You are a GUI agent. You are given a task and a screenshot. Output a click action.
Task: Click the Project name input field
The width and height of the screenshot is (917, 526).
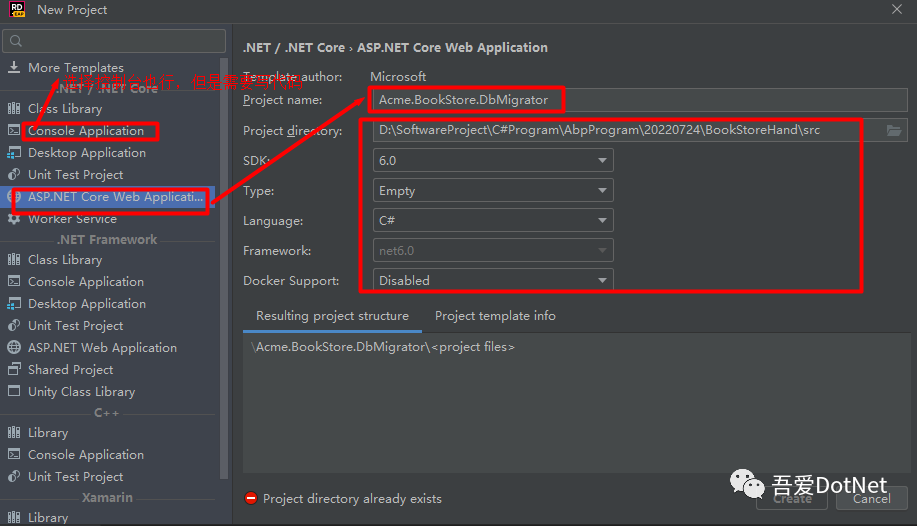tap(466, 100)
